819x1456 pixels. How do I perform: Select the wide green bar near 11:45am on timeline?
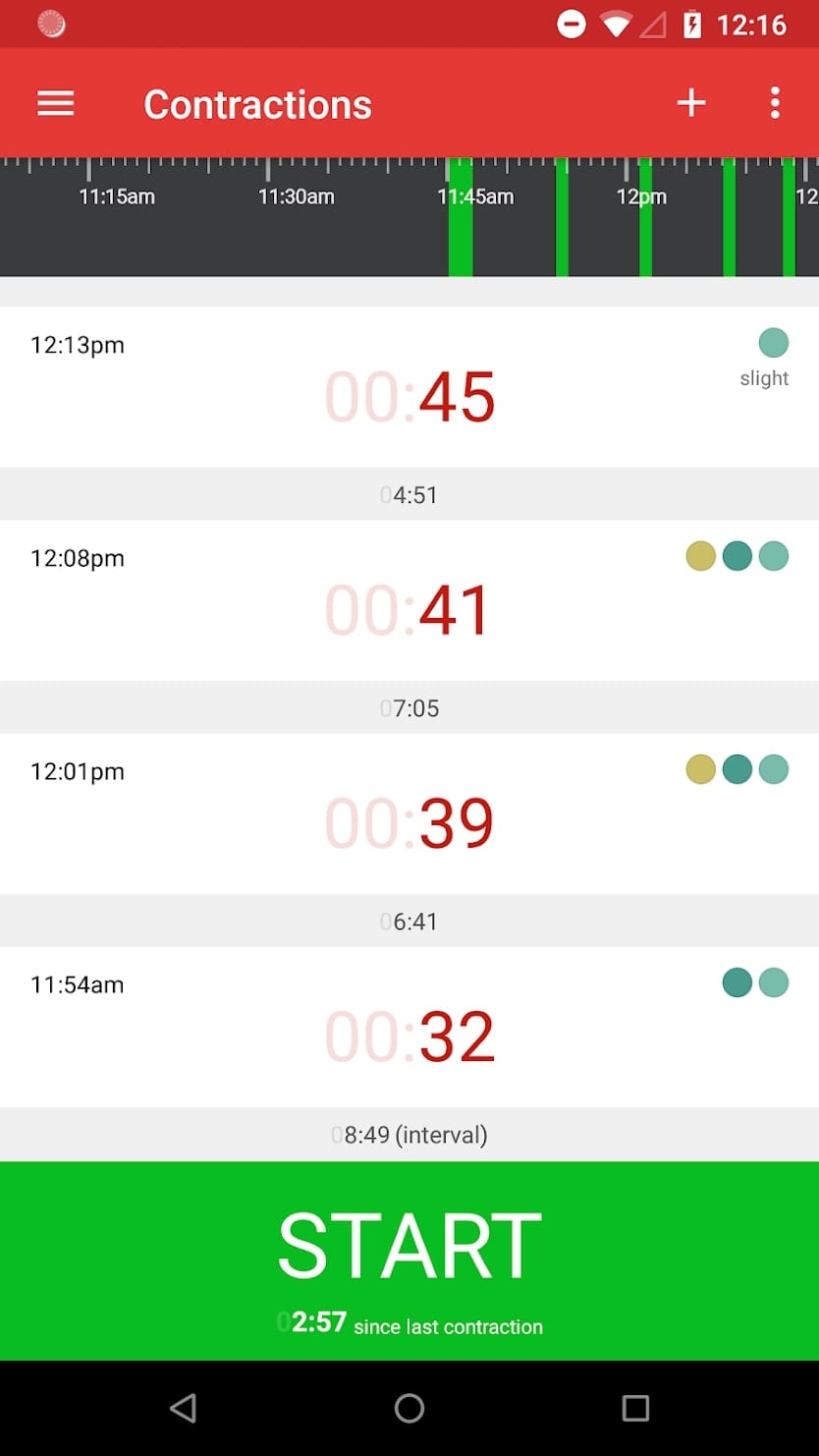(461, 217)
